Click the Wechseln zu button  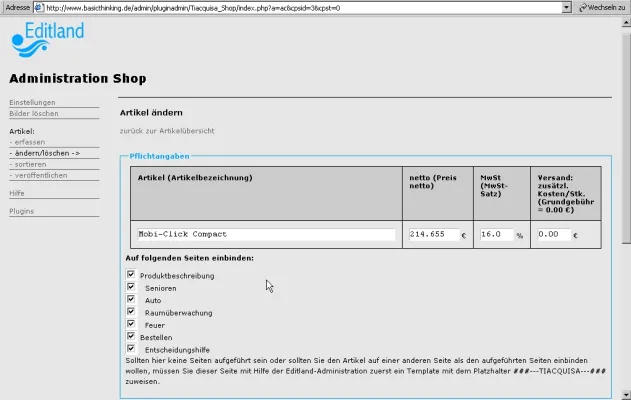coord(602,8)
